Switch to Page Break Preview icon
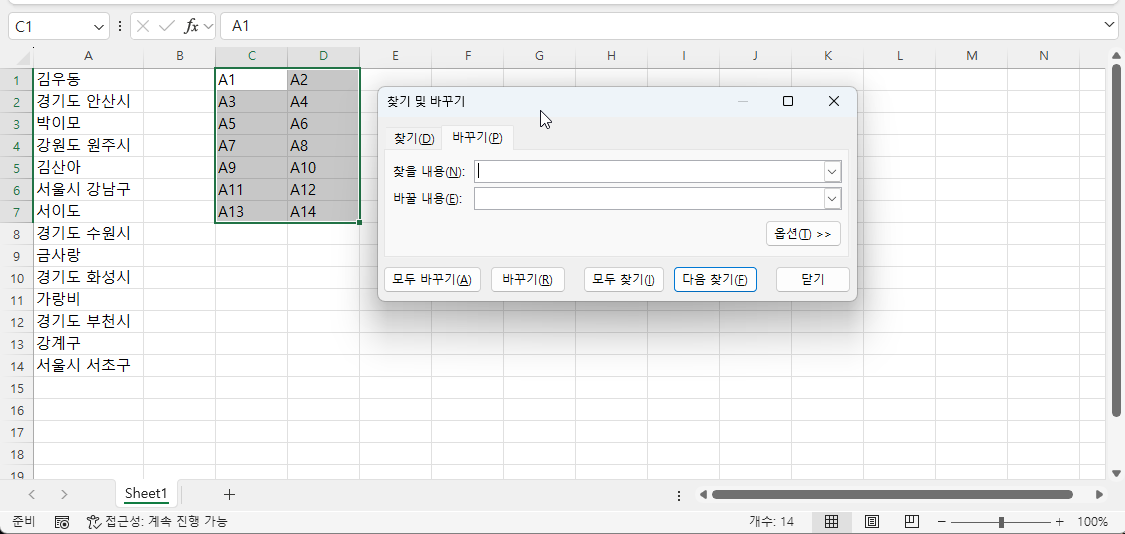1125x534 pixels. (911, 522)
